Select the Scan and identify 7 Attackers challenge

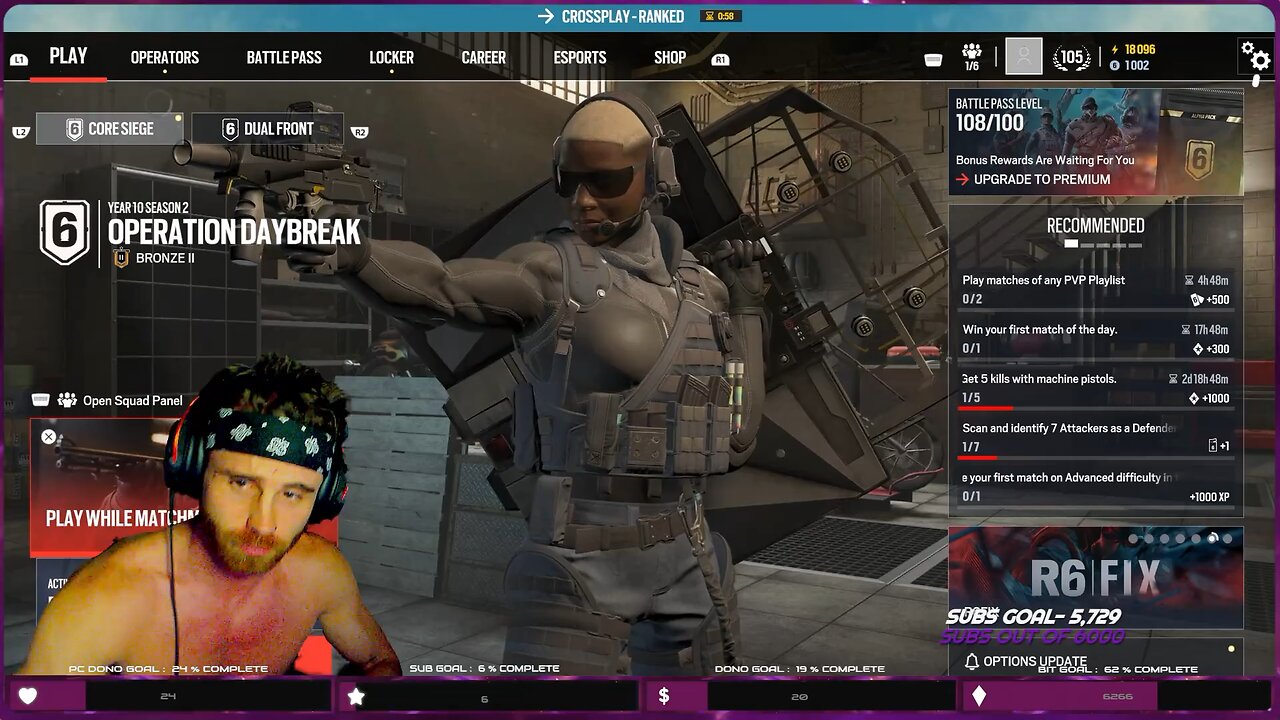pyautogui.click(x=1096, y=437)
